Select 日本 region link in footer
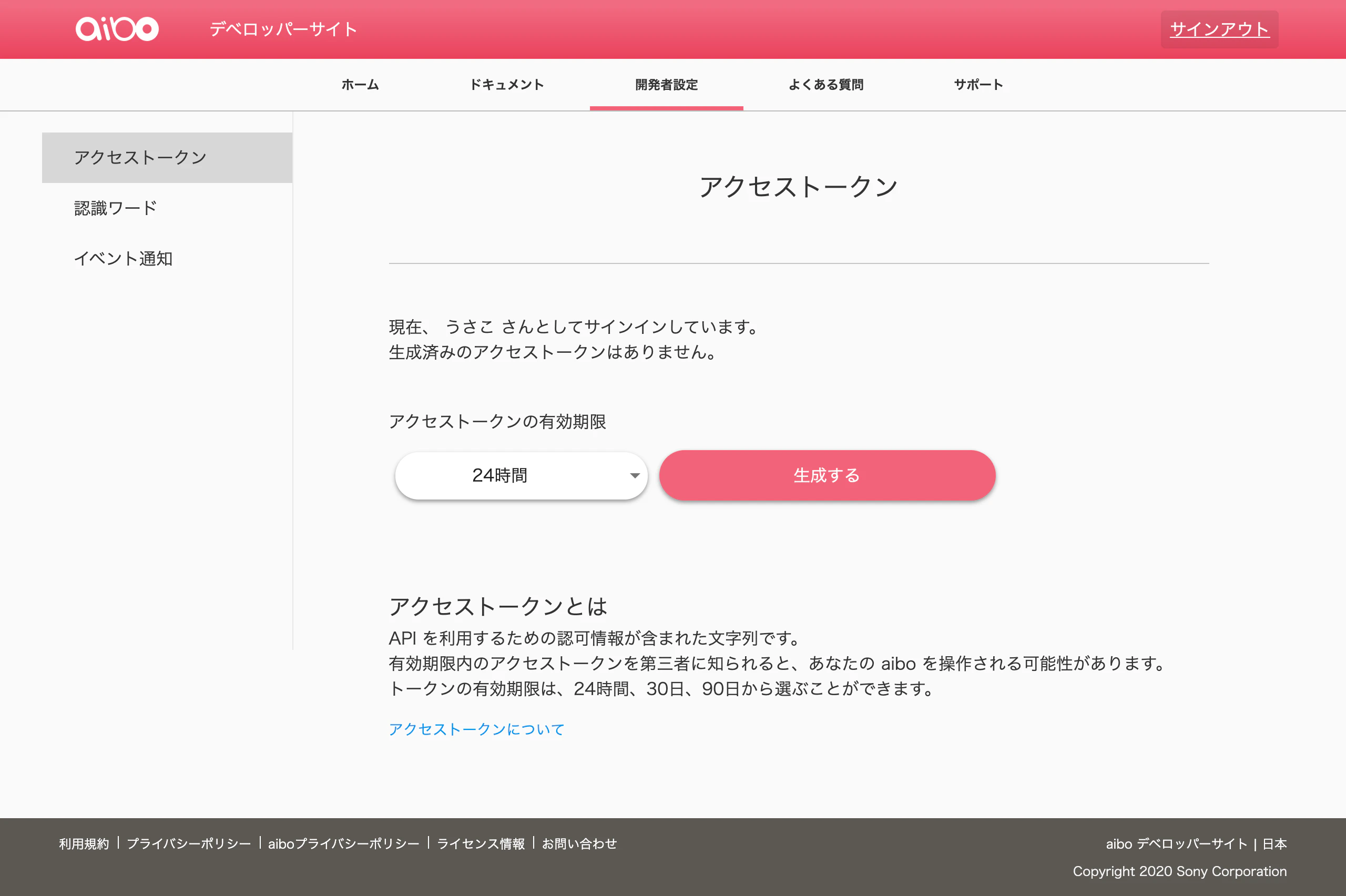This screenshot has height=896, width=1346. pyautogui.click(x=1274, y=843)
